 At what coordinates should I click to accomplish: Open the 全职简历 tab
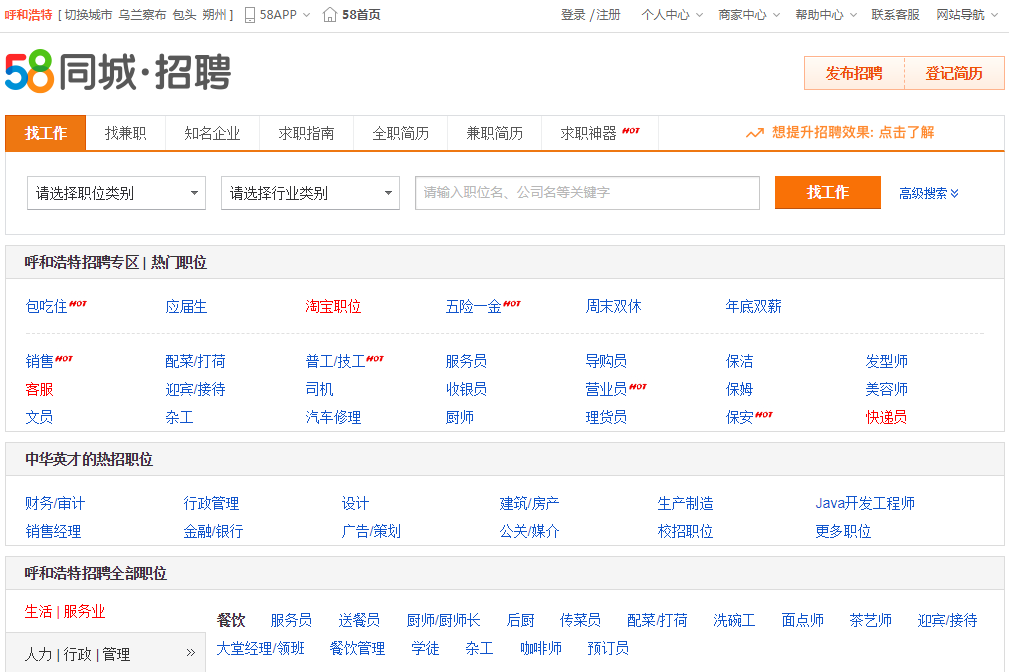pyautogui.click(x=400, y=133)
